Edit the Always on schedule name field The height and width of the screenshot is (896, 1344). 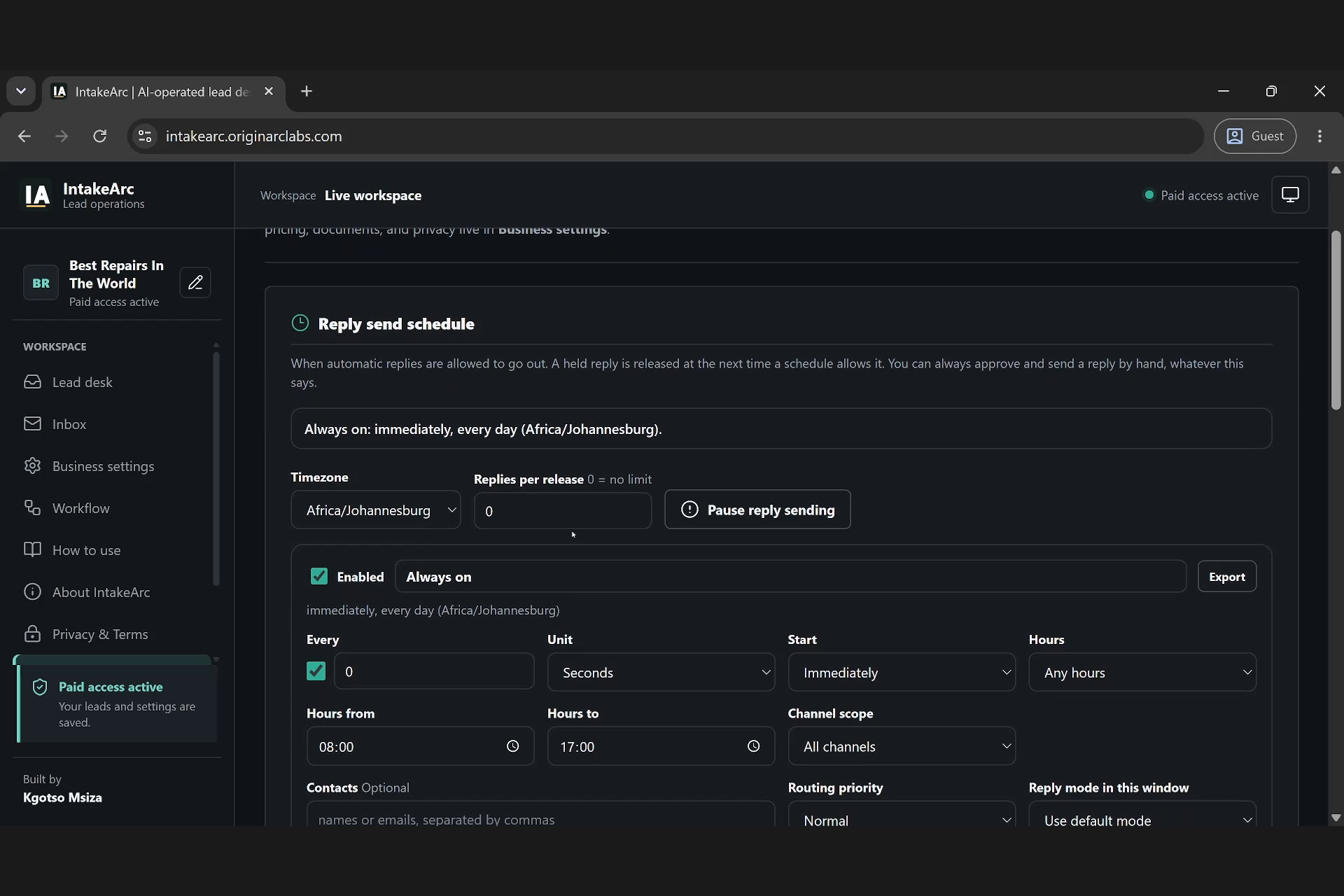[x=790, y=576]
